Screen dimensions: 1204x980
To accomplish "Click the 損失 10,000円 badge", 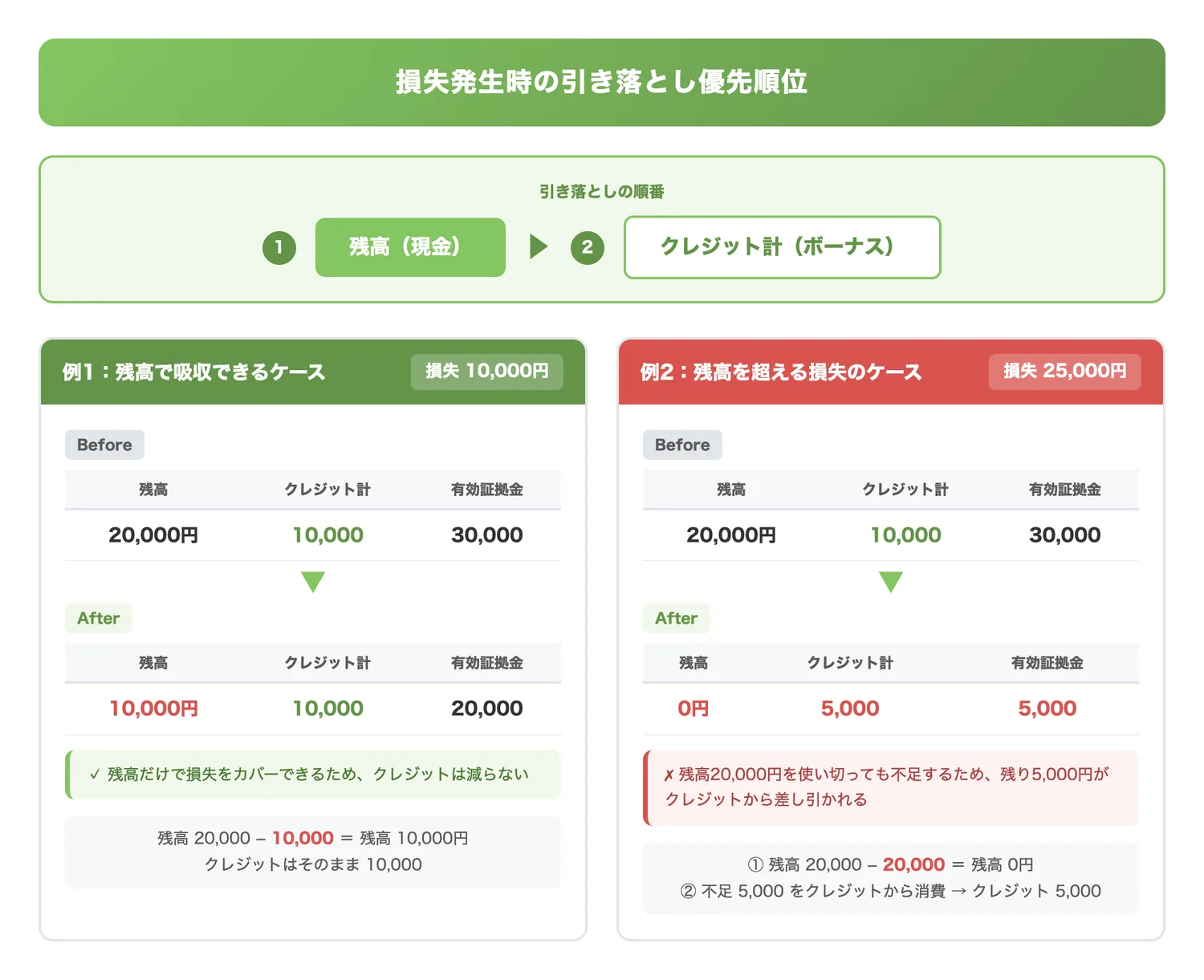I will (487, 372).
